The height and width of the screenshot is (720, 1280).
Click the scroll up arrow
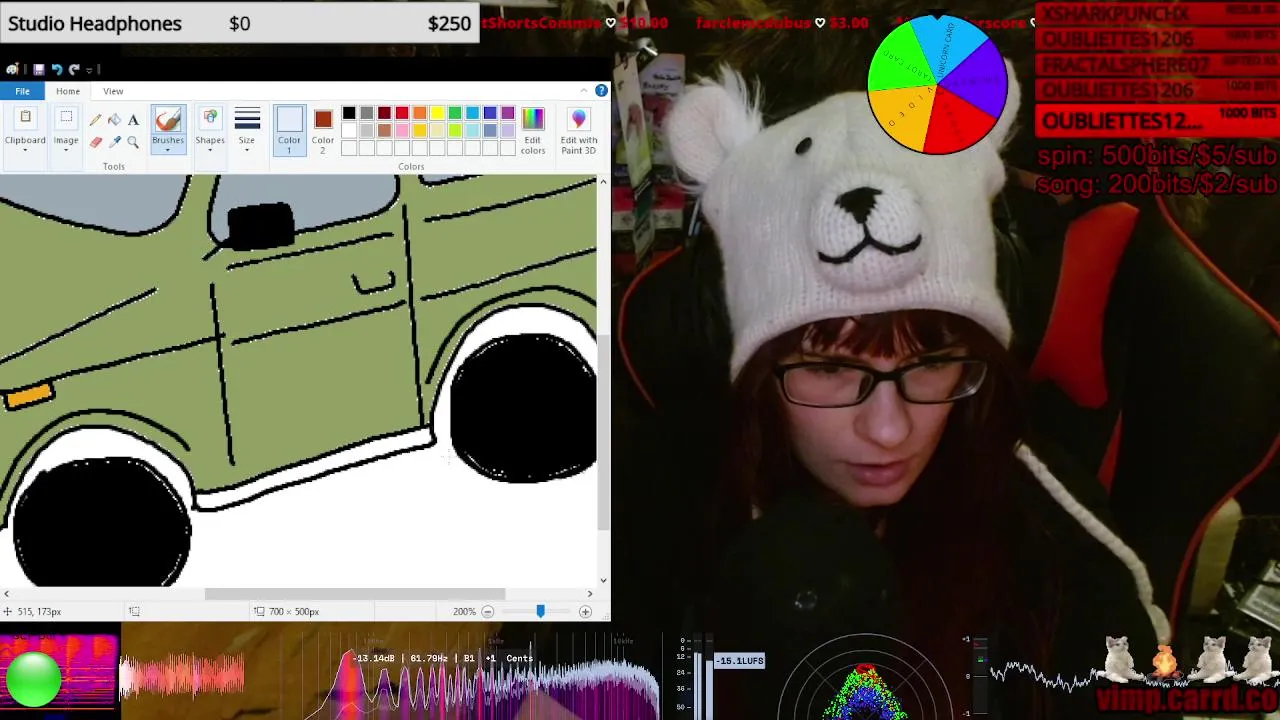603,181
